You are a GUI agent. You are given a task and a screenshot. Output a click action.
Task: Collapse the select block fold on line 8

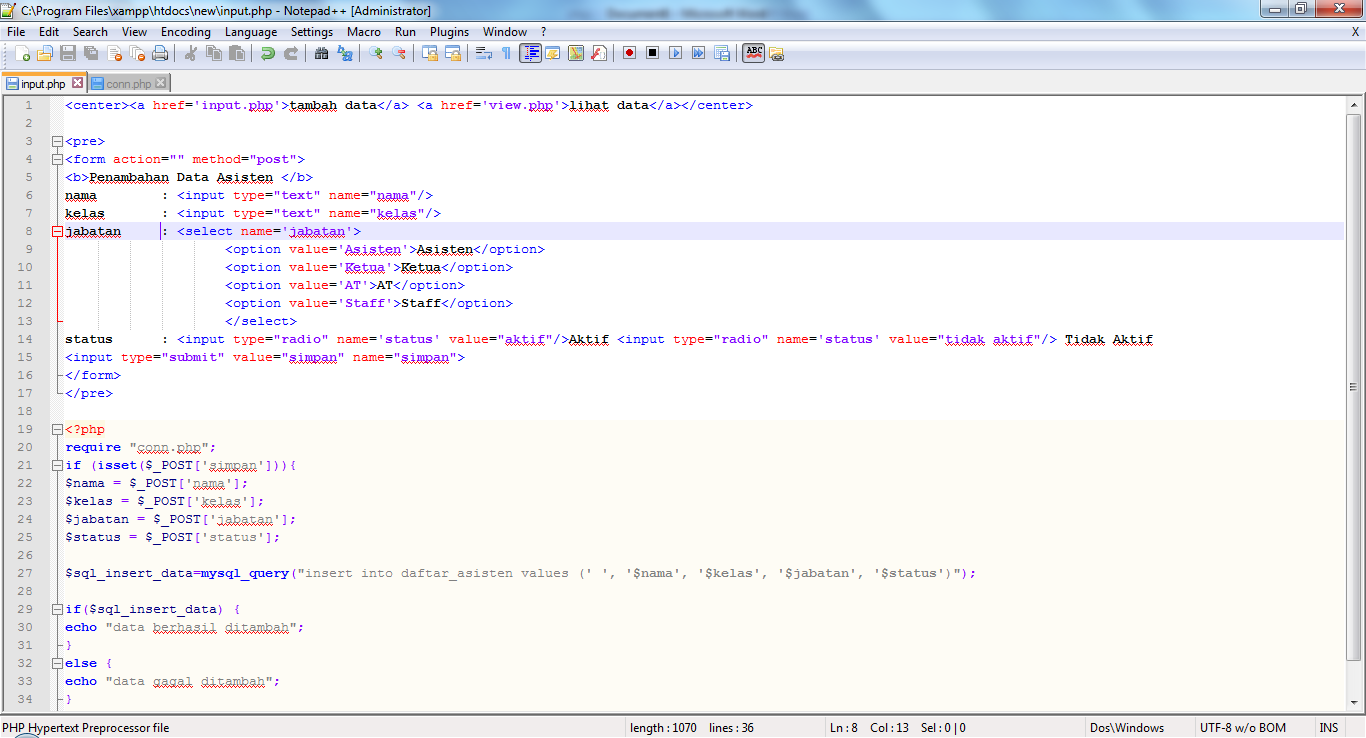(57, 231)
